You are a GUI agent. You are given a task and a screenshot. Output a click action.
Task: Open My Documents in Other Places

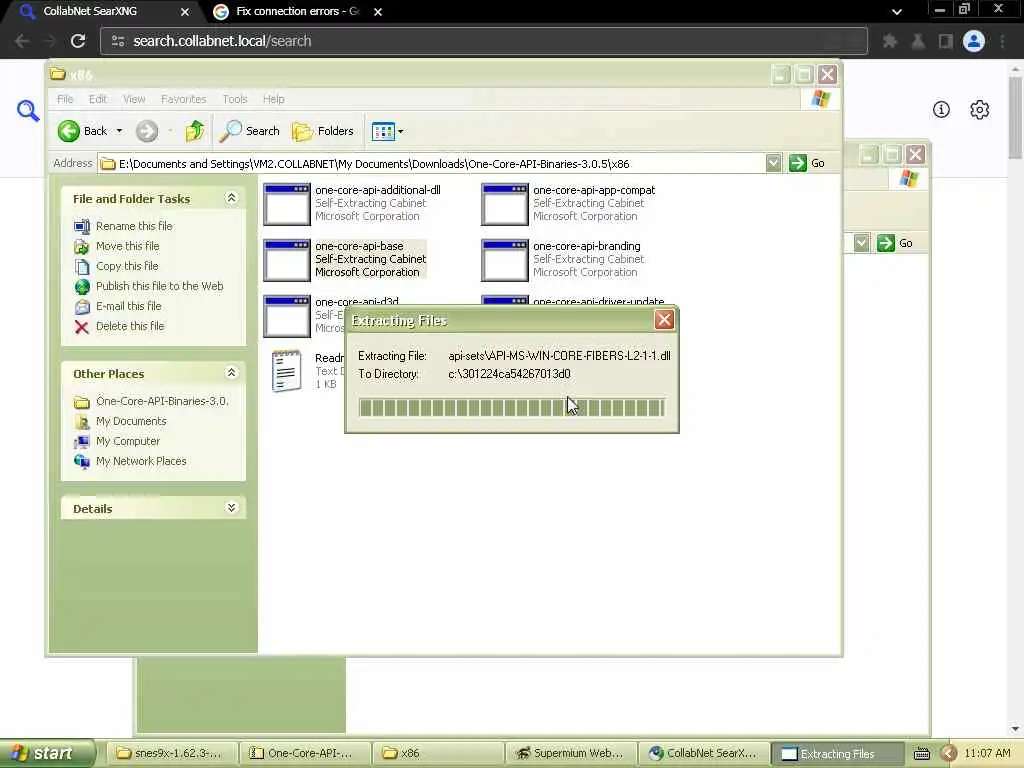[x=131, y=421]
